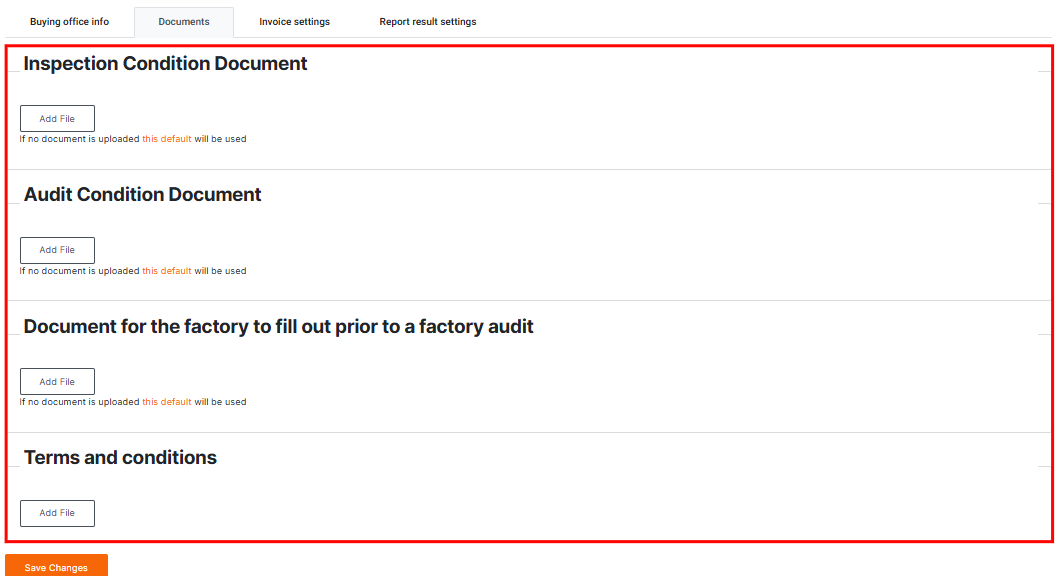This screenshot has width=1060, height=576.
Task: Open 'this default' link under Inspection Condition Document
Action: tap(166, 139)
